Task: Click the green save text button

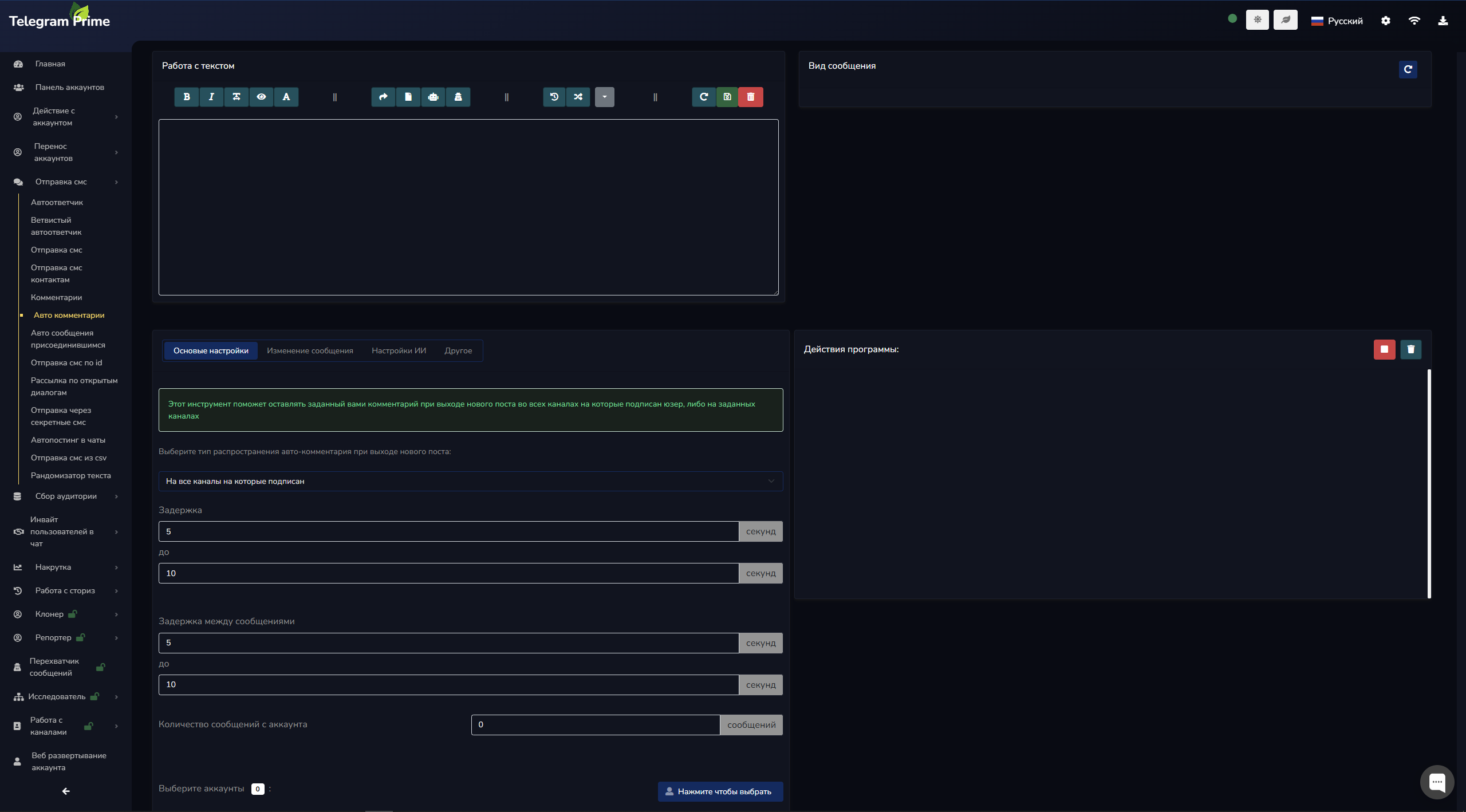Action: [x=727, y=97]
